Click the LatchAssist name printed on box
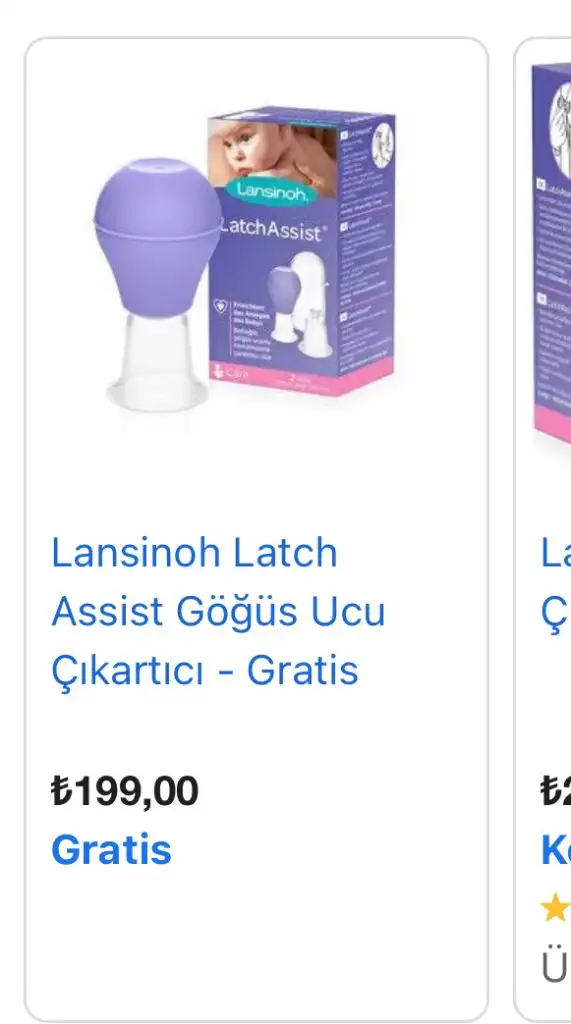This screenshot has width=571, height=1024. click(x=271, y=231)
